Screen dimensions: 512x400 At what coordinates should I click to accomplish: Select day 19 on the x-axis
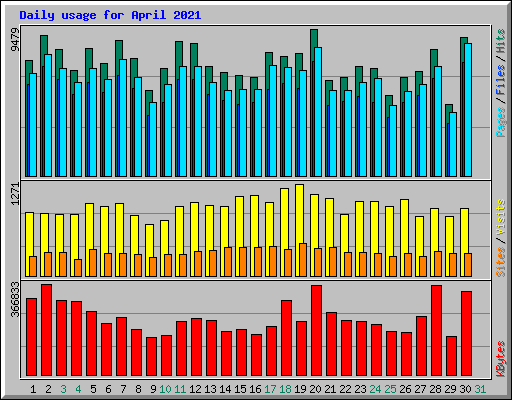coord(300,389)
